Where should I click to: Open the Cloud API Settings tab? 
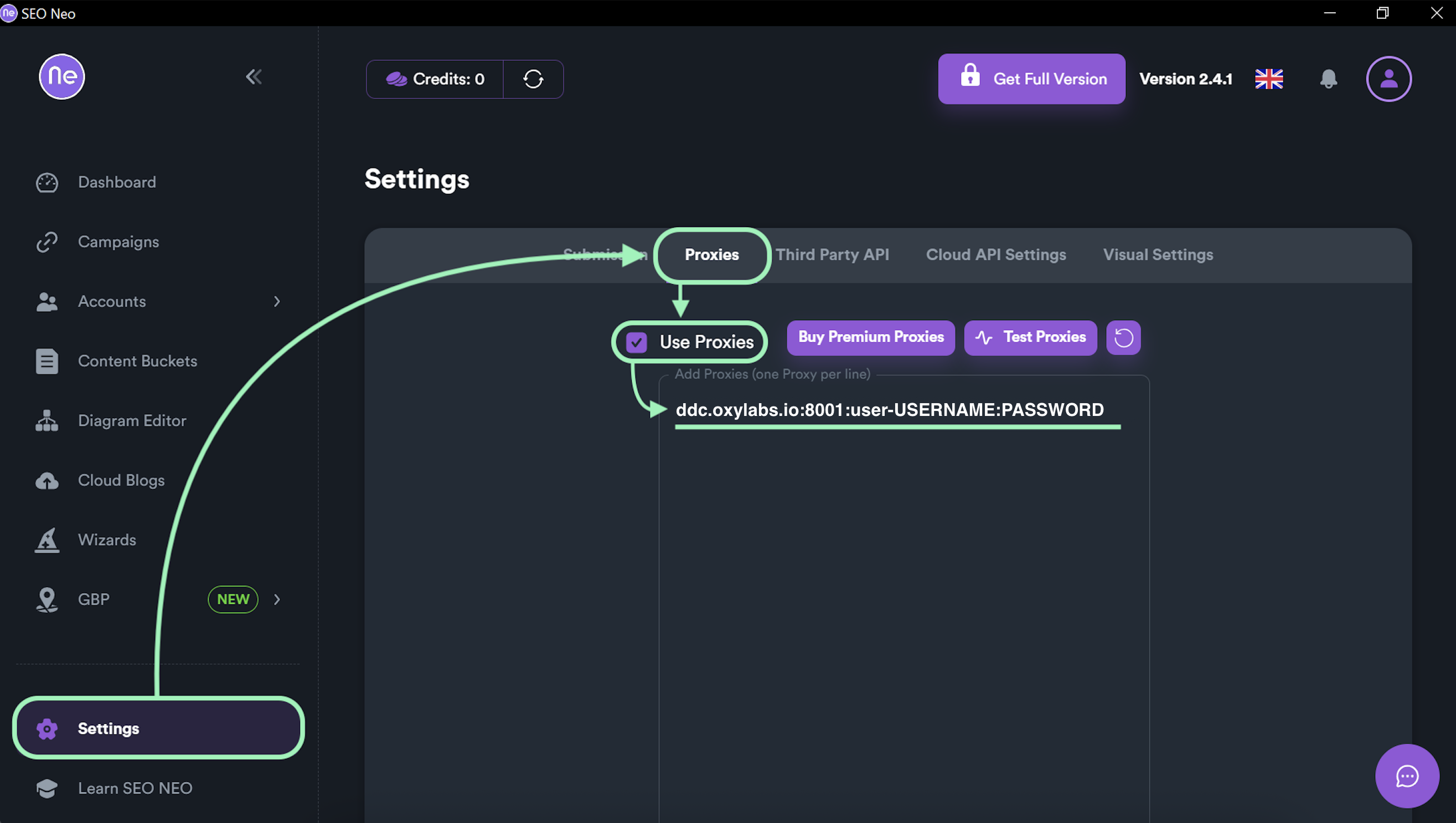pos(995,255)
